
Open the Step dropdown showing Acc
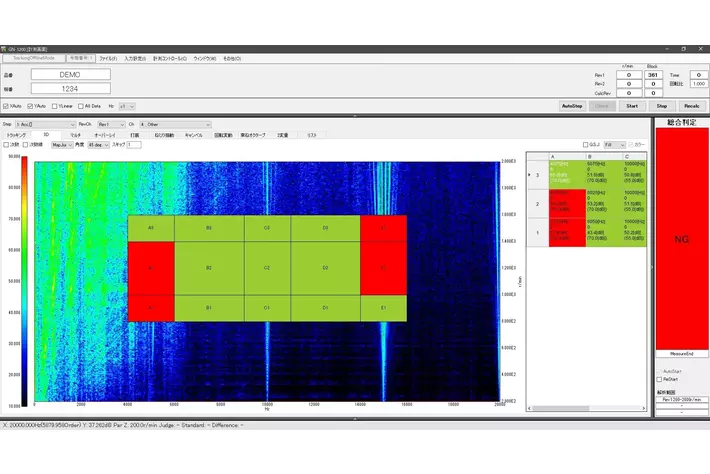point(45,124)
